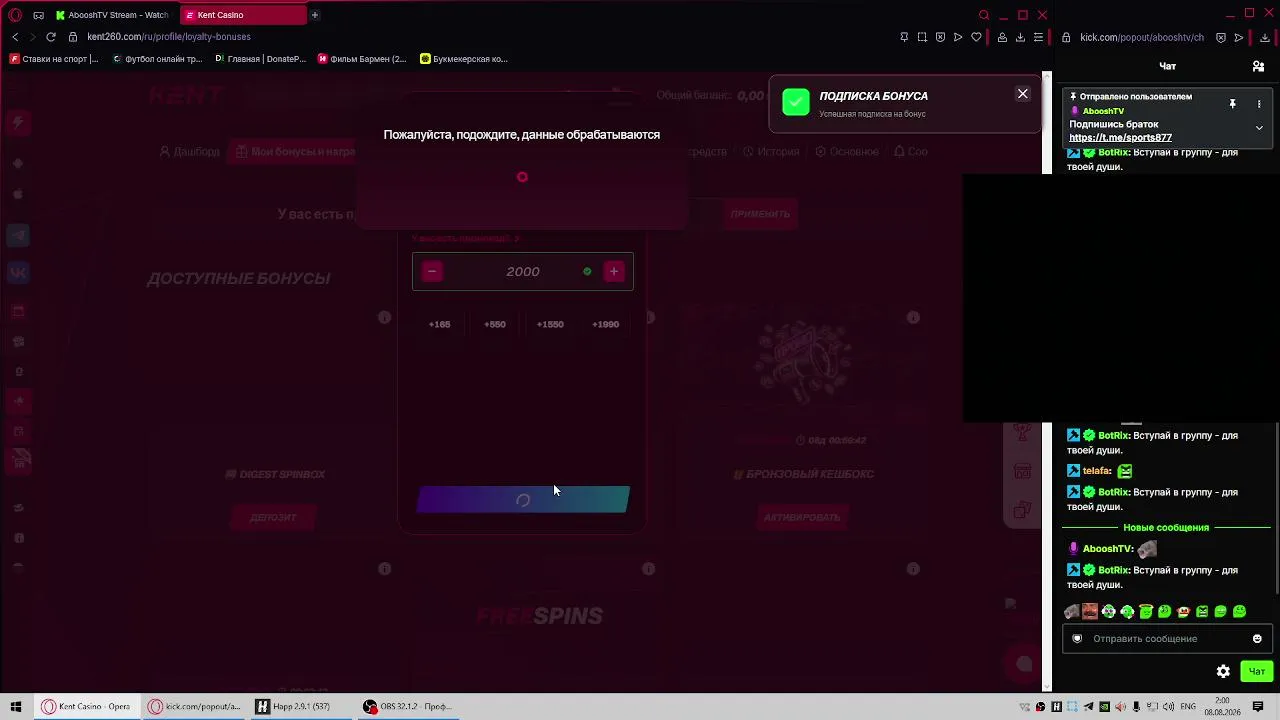
Task: Open the chat users list icon
Action: pos(1258,66)
